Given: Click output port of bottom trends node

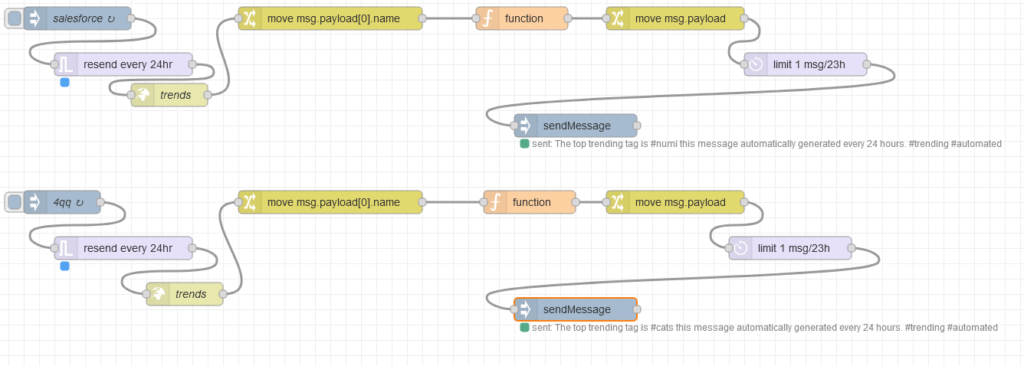Looking at the screenshot, I should coord(223,294).
